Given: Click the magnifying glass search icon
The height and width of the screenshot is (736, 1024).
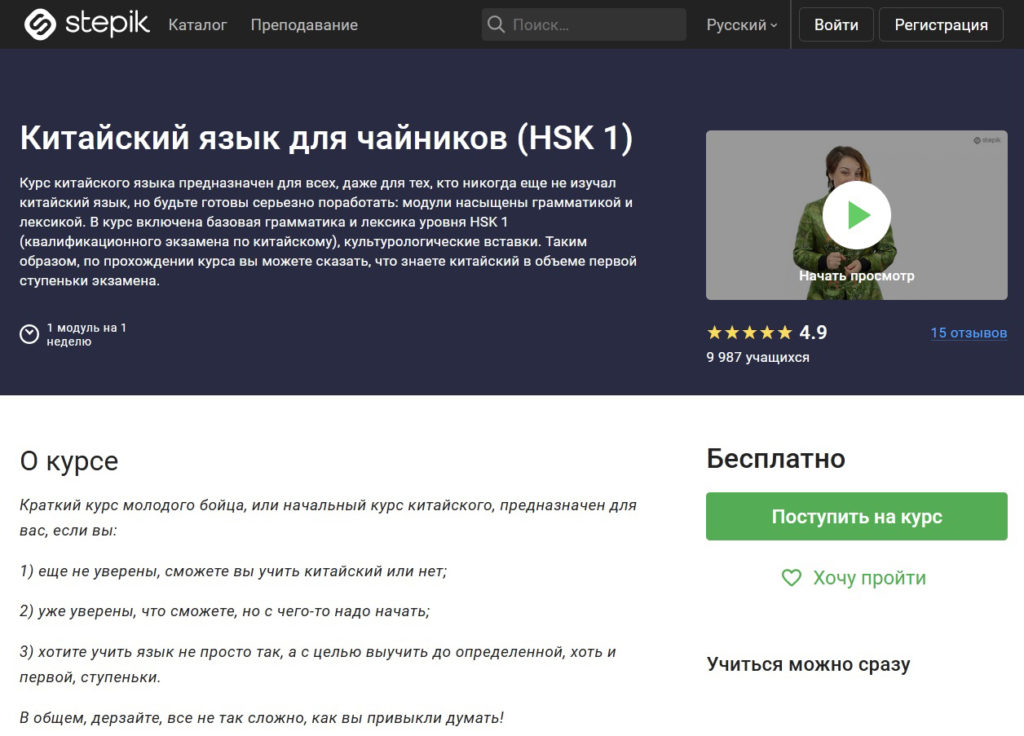Looking at the screenshot, I should (495, 24).
